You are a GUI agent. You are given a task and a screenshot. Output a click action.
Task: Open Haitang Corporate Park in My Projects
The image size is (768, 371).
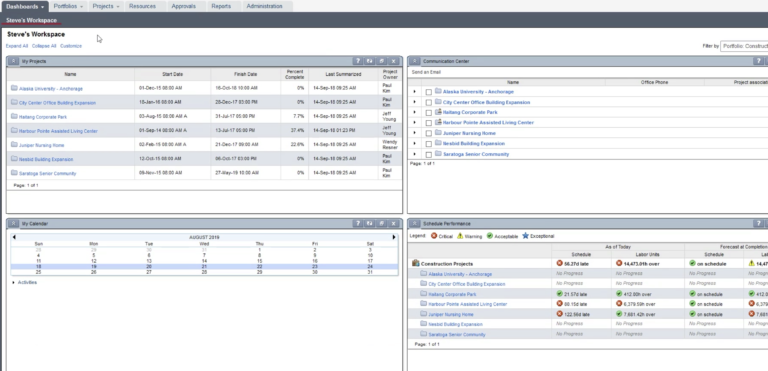pyautogui.click(x=43, y=117)
